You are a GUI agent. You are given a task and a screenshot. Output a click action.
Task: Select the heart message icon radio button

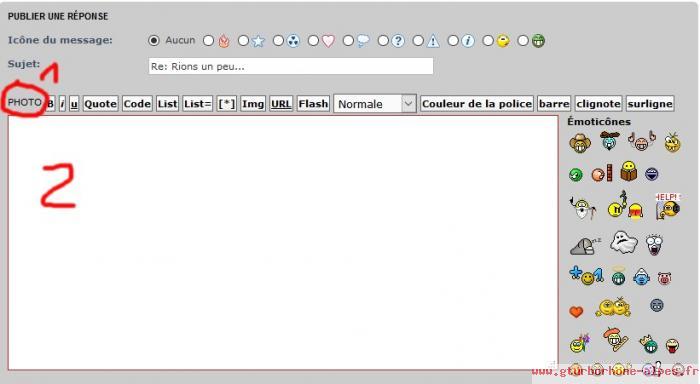pos(313,41)
